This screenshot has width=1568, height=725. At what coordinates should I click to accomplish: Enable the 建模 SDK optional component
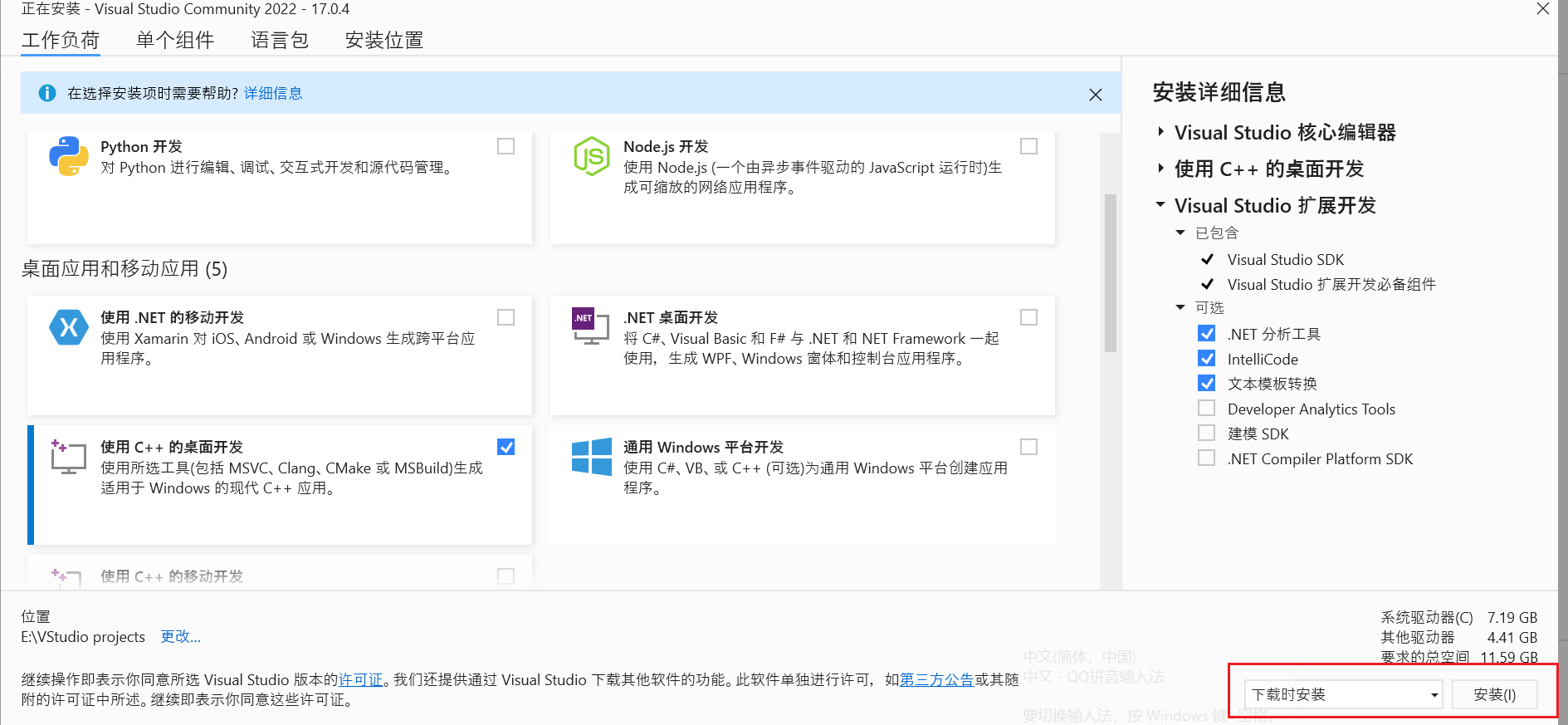(x=1207, y=434)
